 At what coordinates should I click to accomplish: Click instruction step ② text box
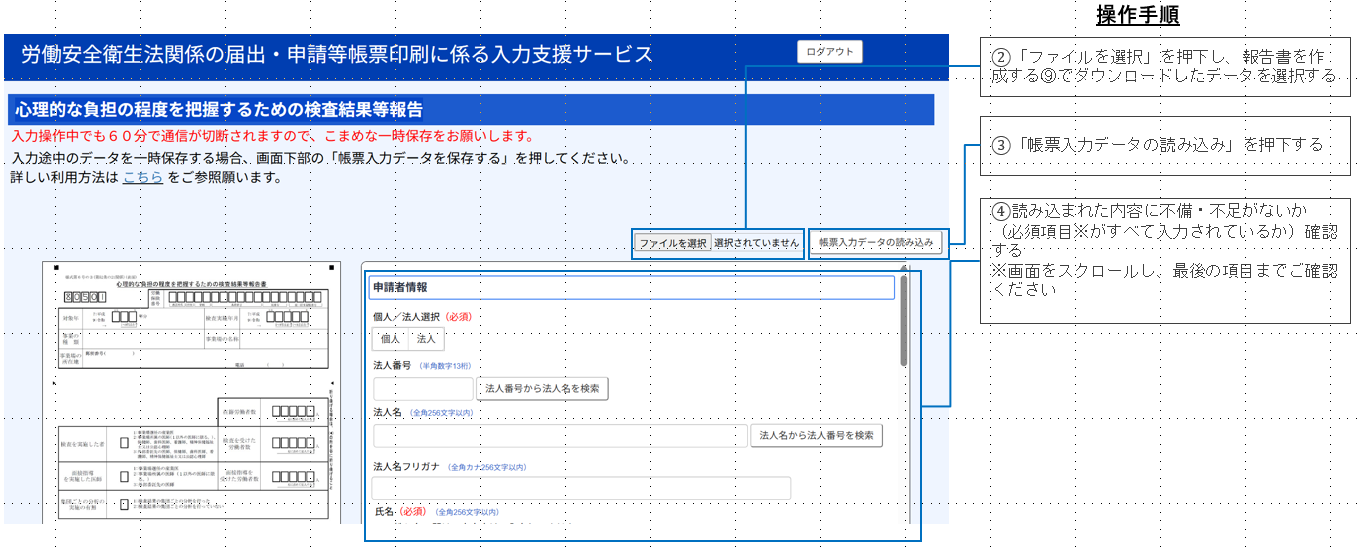click(1164, 67)
